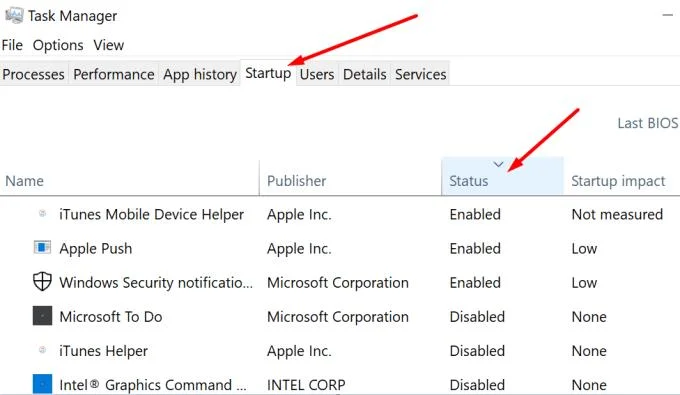Click Apple Inc. publisher for iTunes Helper
This screenshot has height=395, width=680.
299,351
